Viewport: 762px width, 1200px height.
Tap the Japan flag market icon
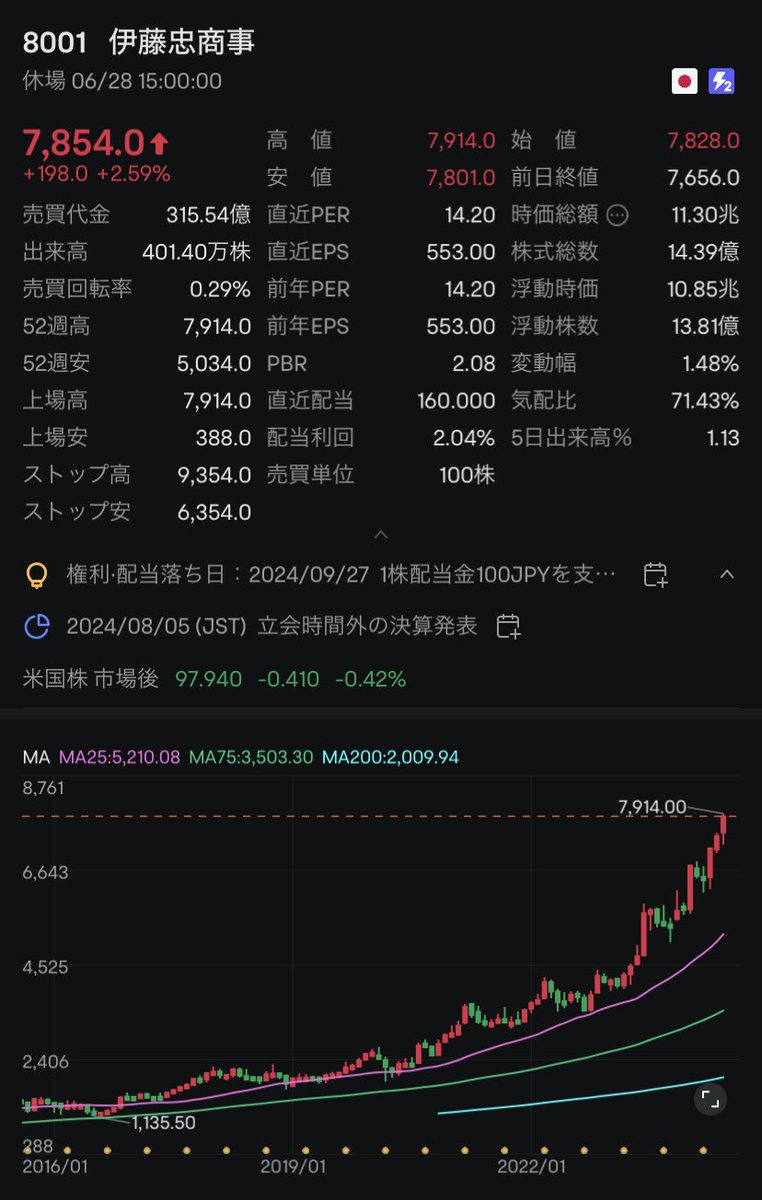[x=684, y=82]
